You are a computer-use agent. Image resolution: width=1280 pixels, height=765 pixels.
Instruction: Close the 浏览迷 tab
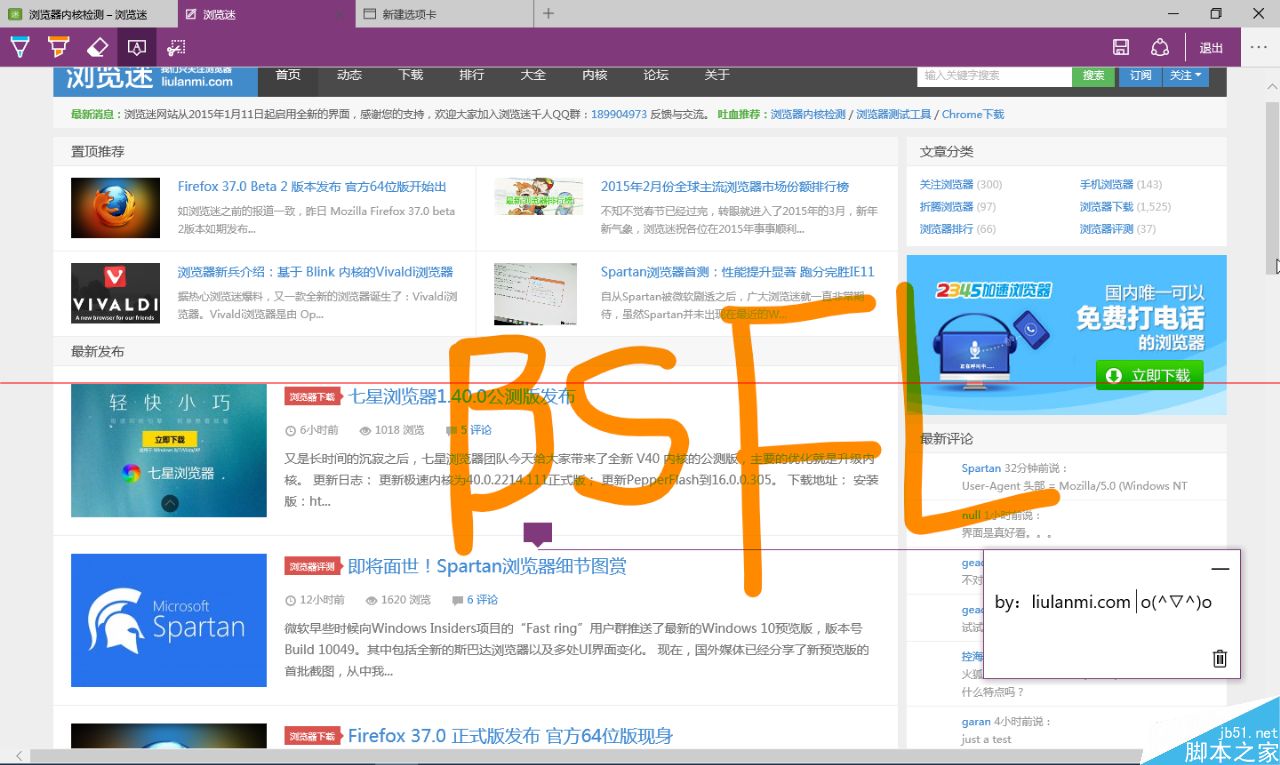(340, 14)
